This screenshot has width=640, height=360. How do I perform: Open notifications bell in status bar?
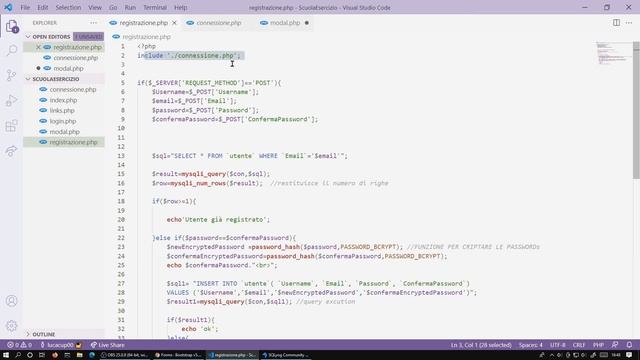click(629, 345)
